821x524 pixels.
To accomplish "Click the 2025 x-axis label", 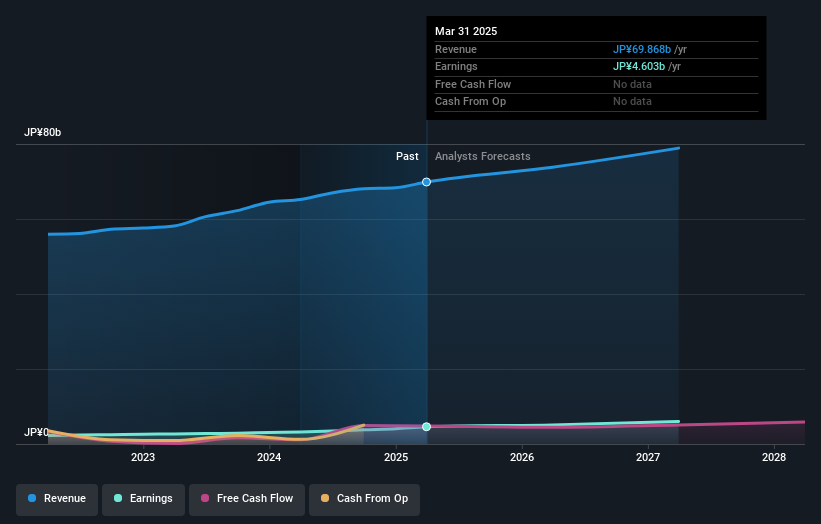I will pos(396,457).
